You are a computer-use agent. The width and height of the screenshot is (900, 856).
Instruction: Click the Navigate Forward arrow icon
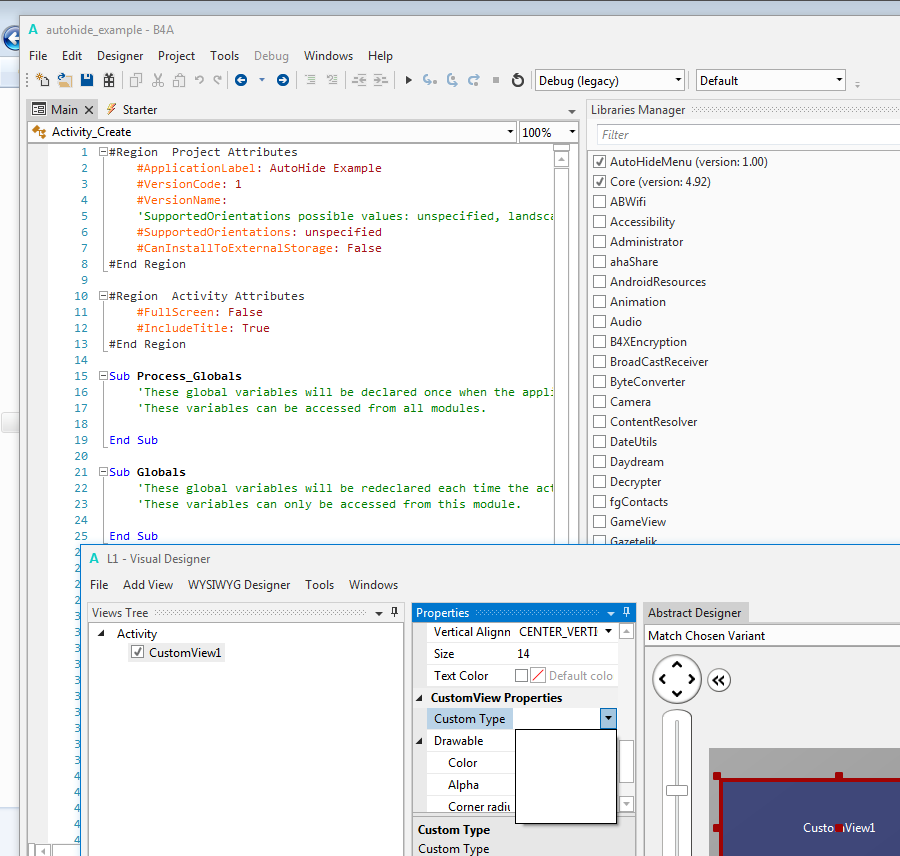(283, 80)
